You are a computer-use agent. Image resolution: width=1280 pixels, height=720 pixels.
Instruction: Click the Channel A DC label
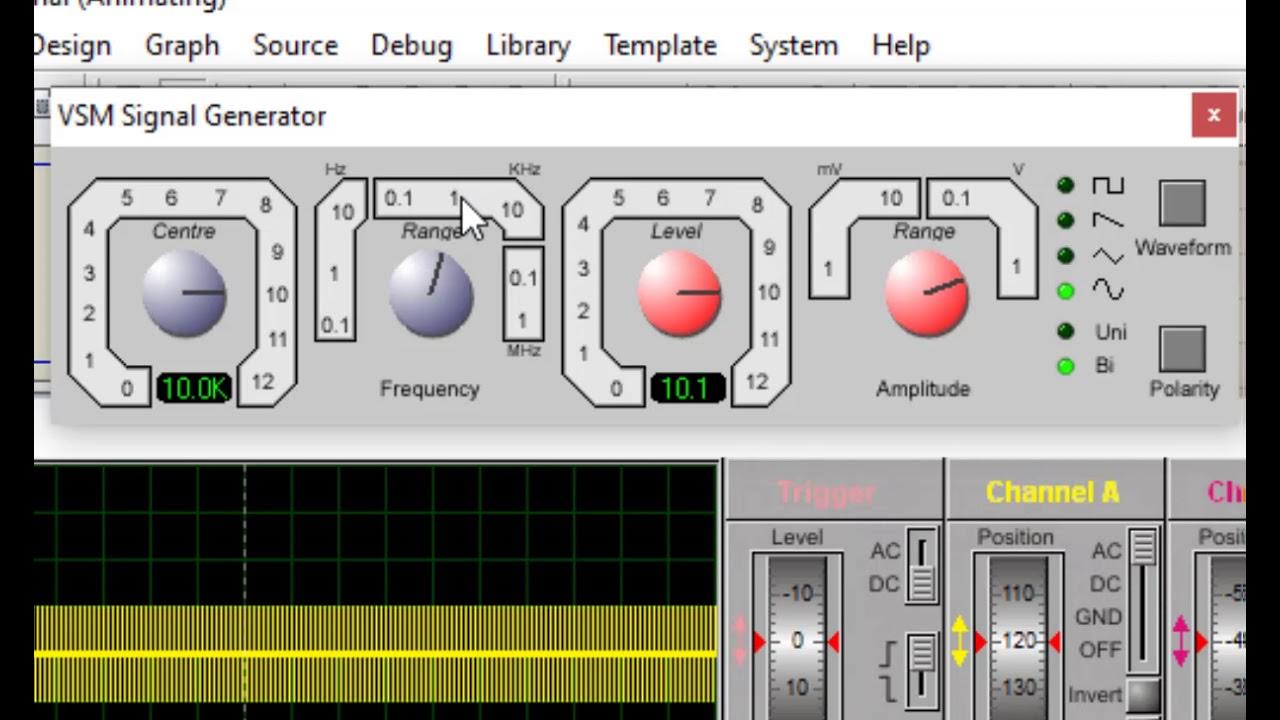coord(1105,584)
